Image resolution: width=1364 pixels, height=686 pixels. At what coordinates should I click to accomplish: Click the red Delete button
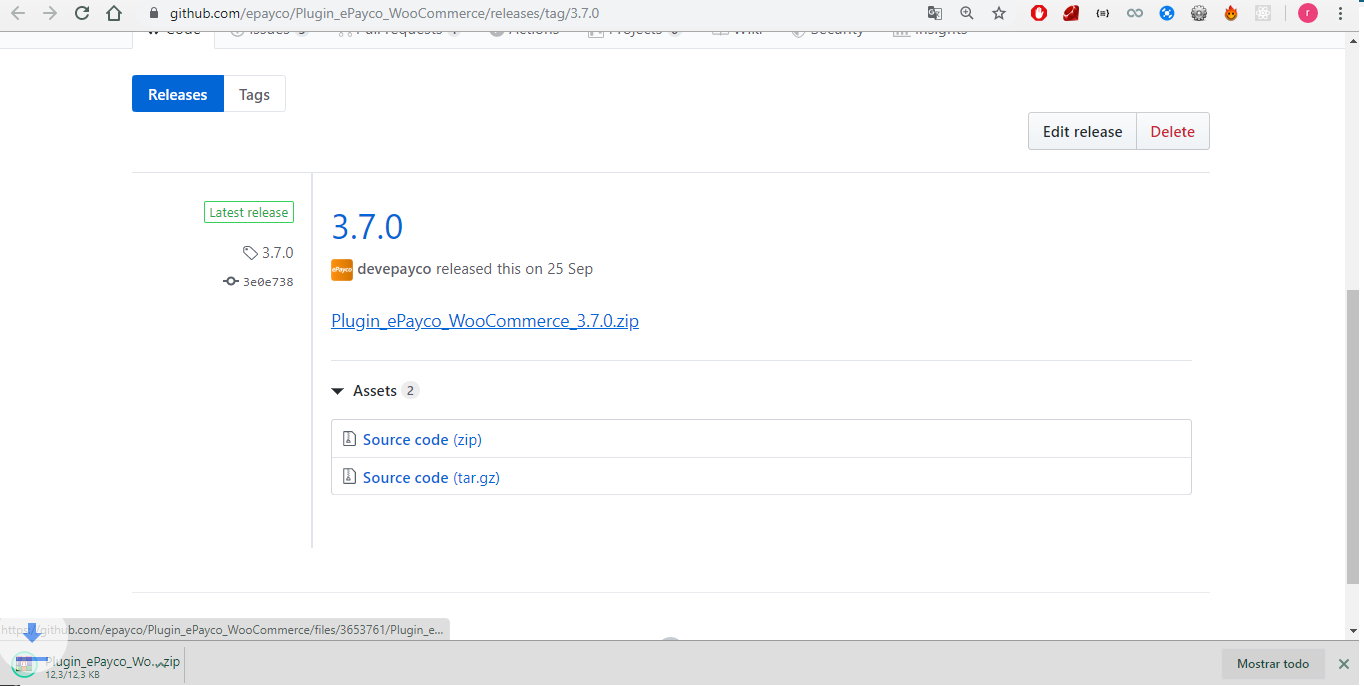[x=1172, y=131]
